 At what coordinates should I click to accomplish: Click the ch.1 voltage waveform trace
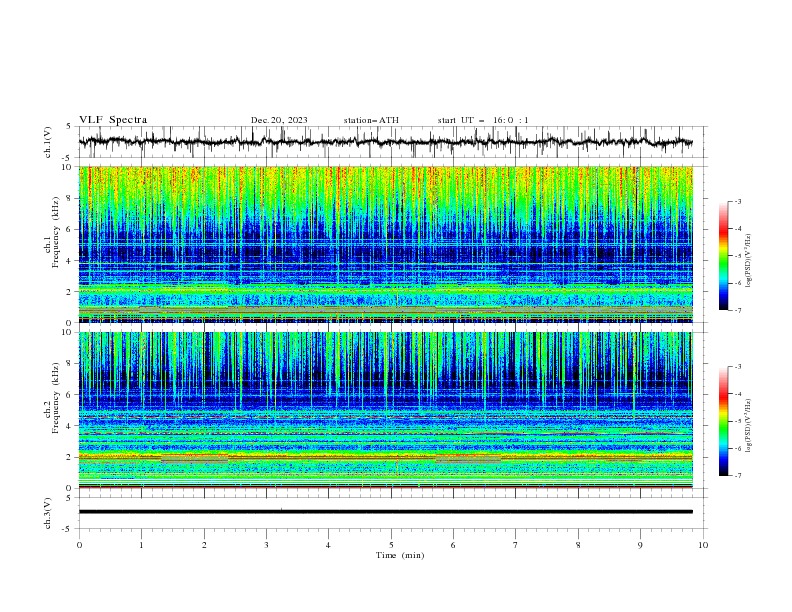(385, 142)
